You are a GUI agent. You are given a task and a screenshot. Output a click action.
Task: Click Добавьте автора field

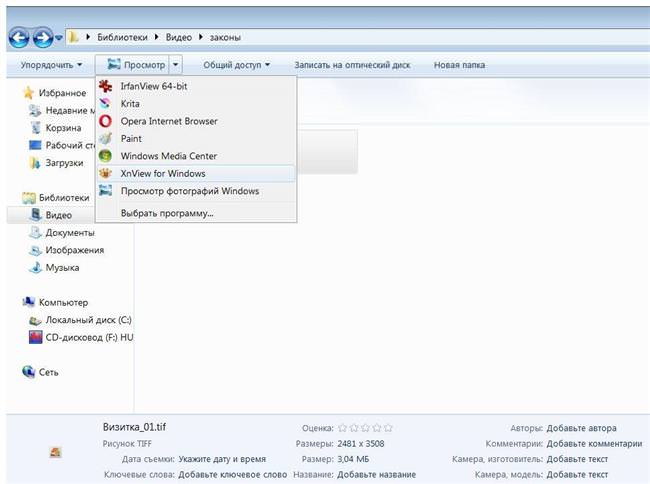click(581, 428)
